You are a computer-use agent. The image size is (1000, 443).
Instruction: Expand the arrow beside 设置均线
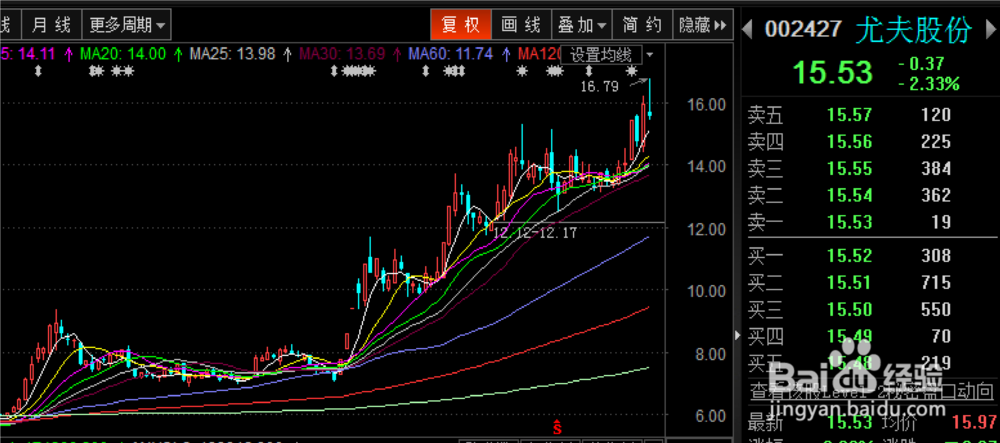[650, 55]
